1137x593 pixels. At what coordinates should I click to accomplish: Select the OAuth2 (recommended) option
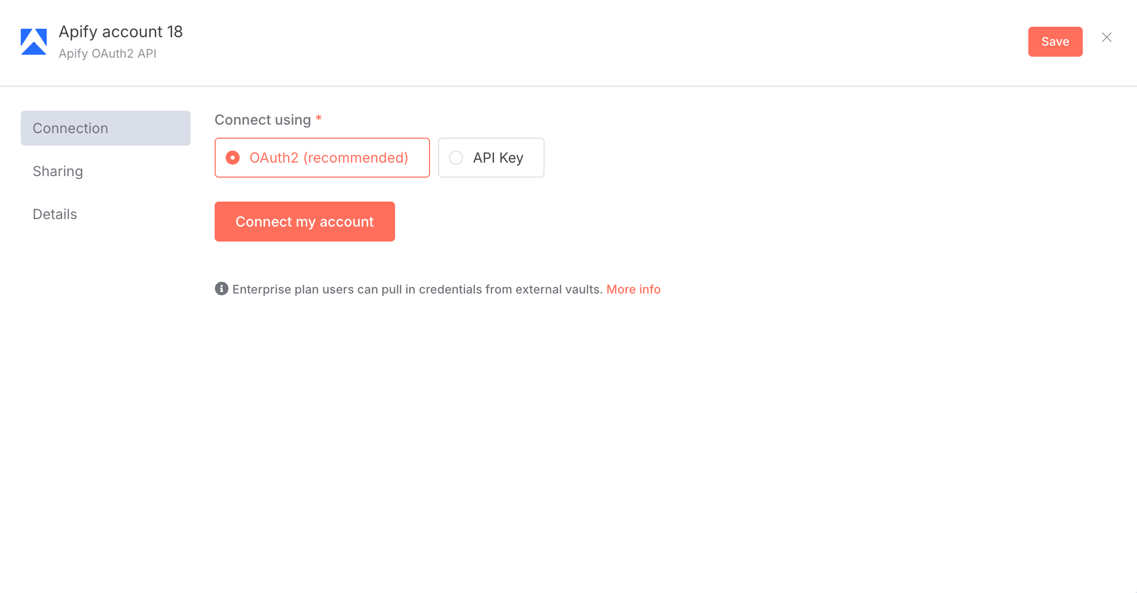[x=322, y=157]
